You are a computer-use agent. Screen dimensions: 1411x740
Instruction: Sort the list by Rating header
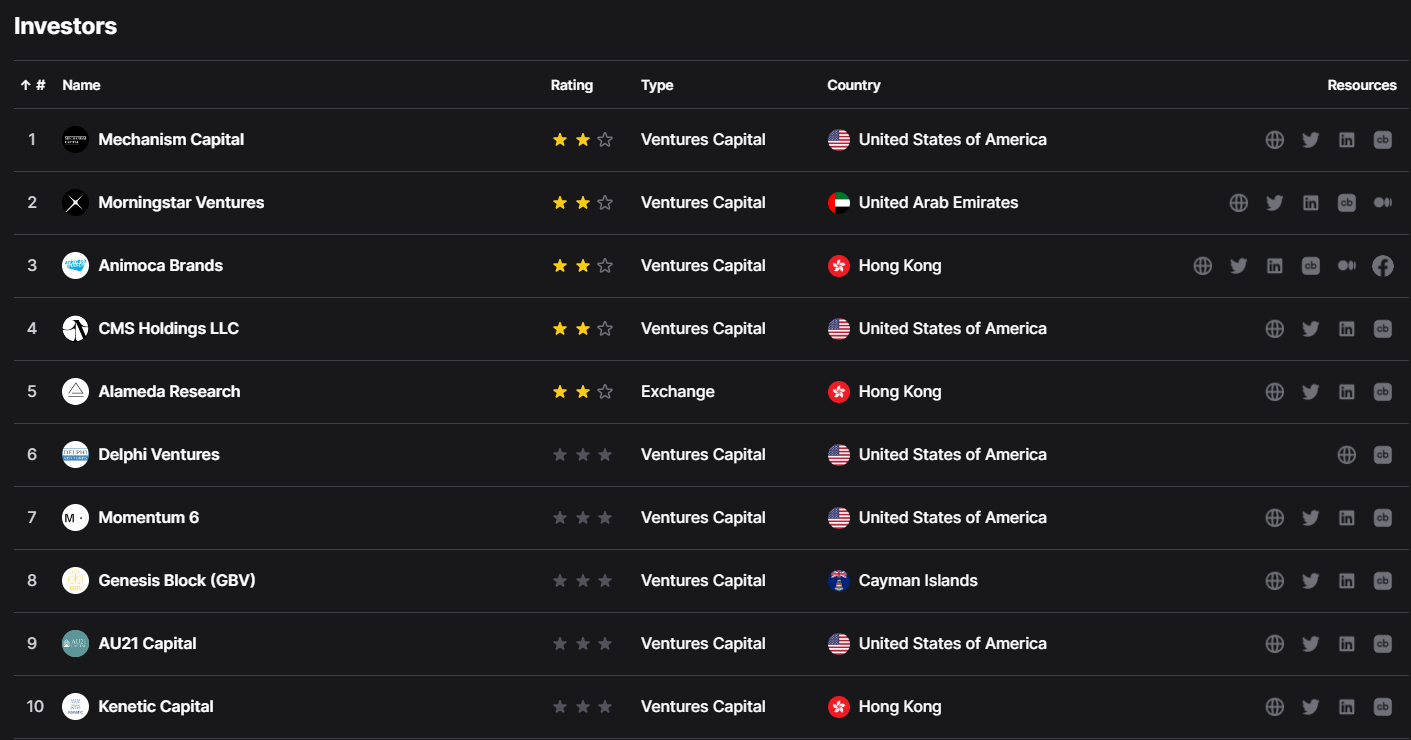tap(571, 85)
